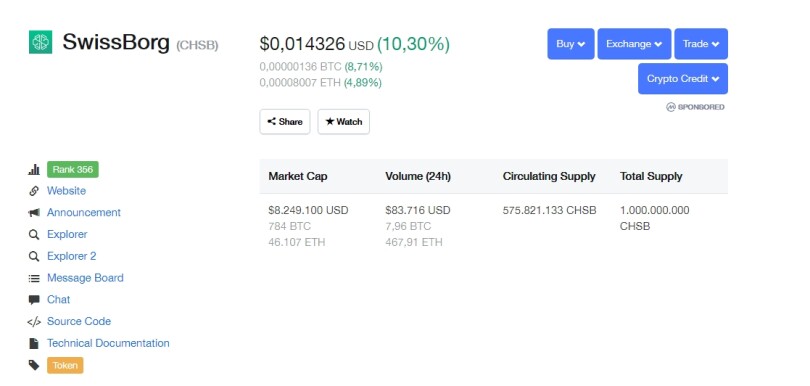Click the (CHSB) ticker symbol
The height and width of the screenshot is (386, 810).
[197, 45]
